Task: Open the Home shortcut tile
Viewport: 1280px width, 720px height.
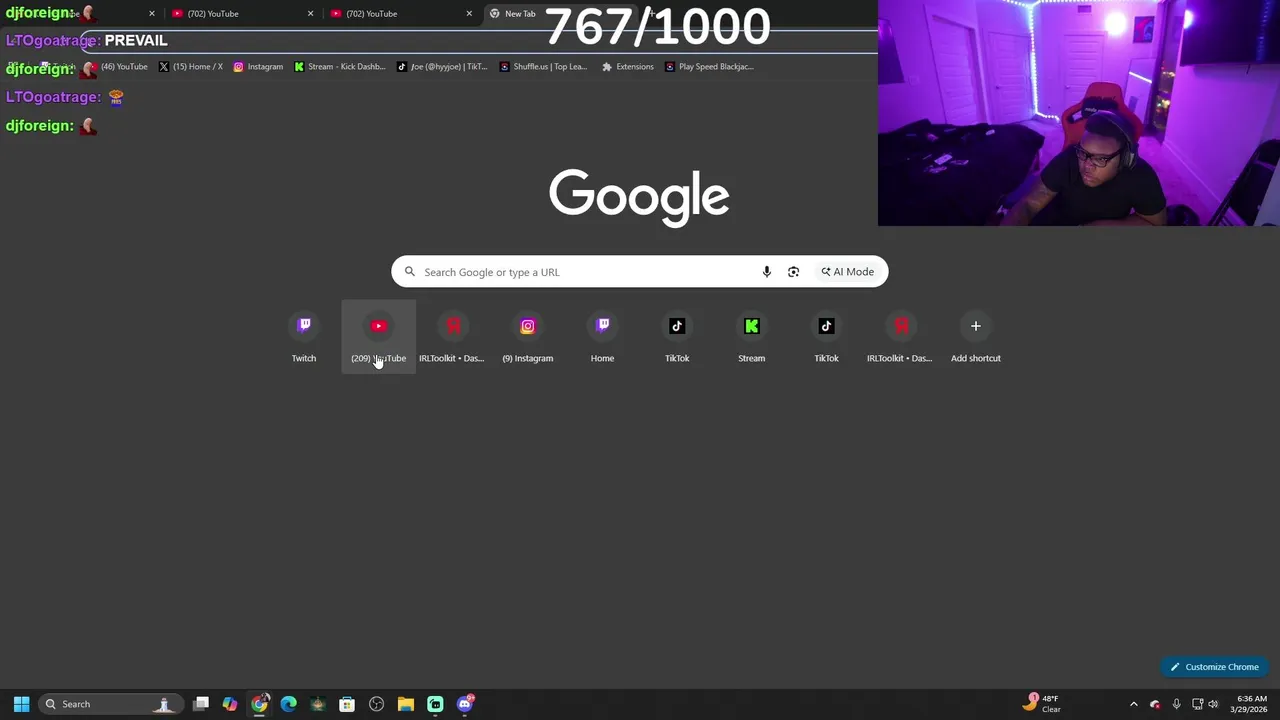Action: (602, 337)
